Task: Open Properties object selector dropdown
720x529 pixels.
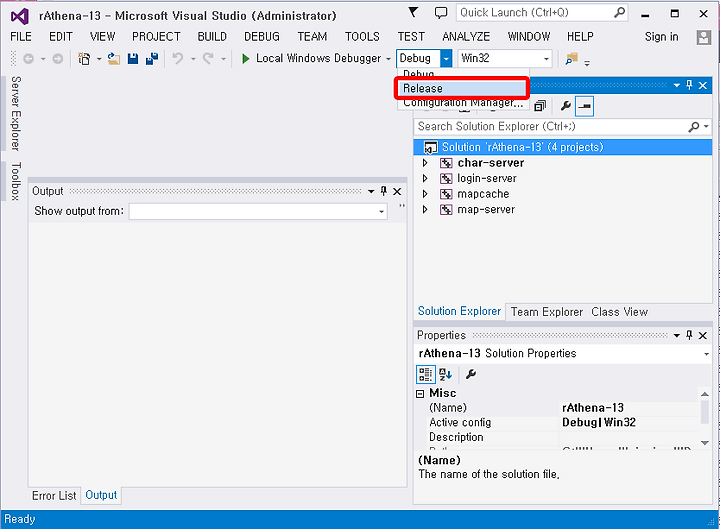Action: pos(706,354)
